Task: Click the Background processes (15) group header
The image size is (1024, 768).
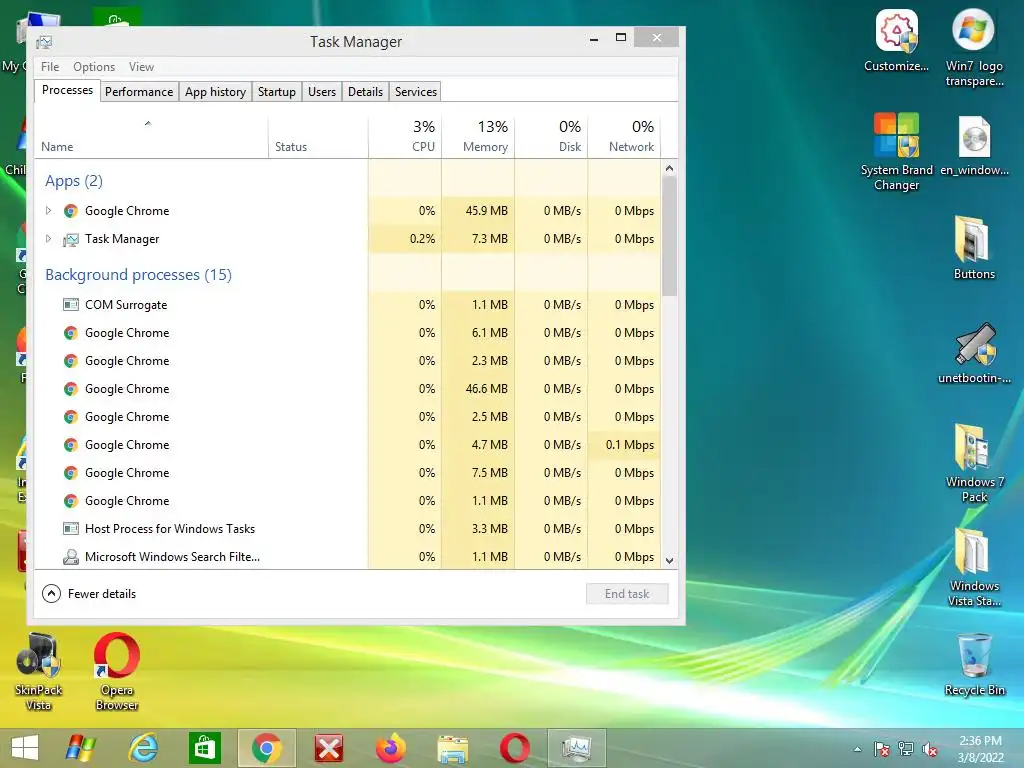Action: click(x=138, y=275)
